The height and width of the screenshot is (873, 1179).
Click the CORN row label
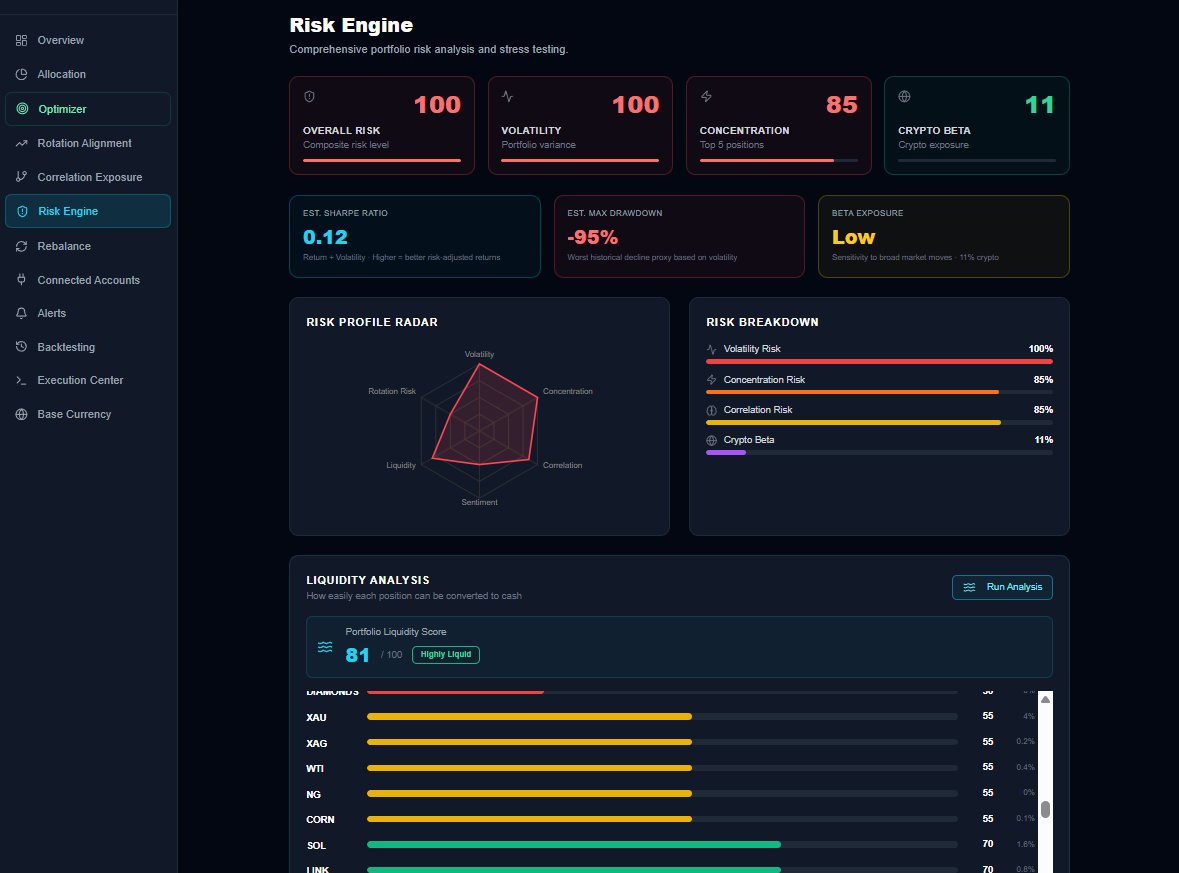pos(320,820)
